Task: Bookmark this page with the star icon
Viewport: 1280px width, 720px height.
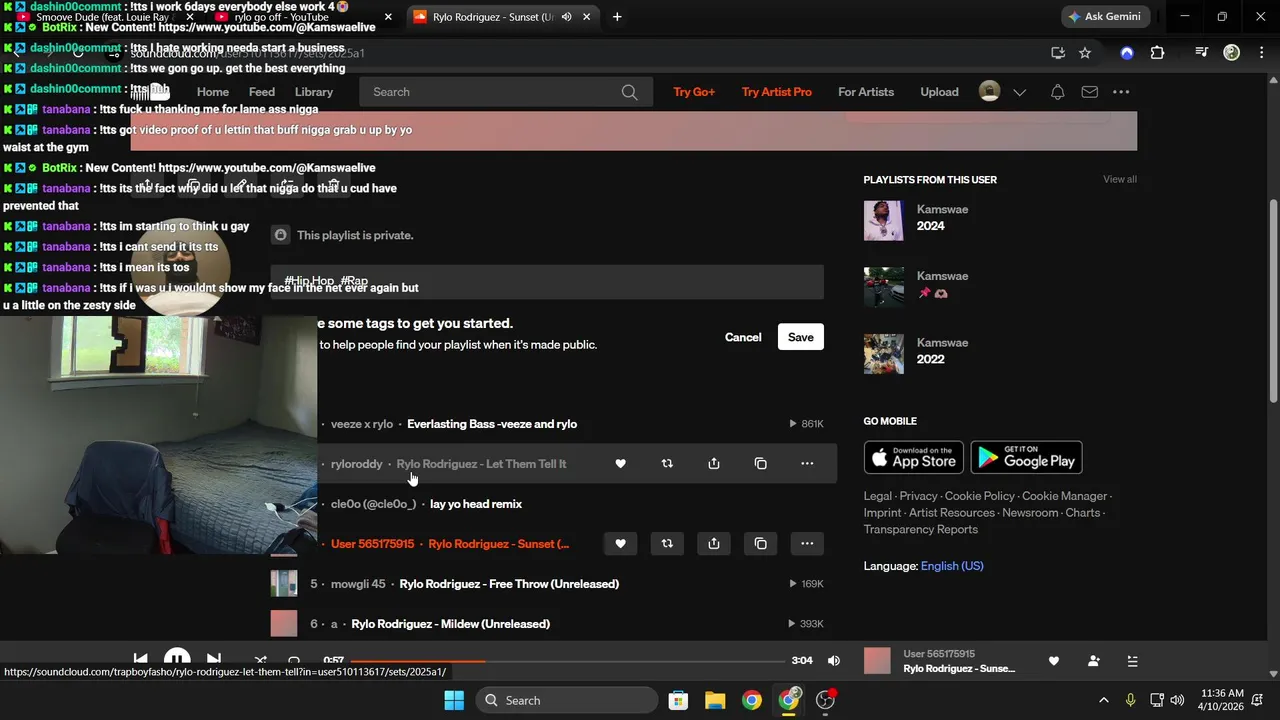Action: tap(1085, 53)
